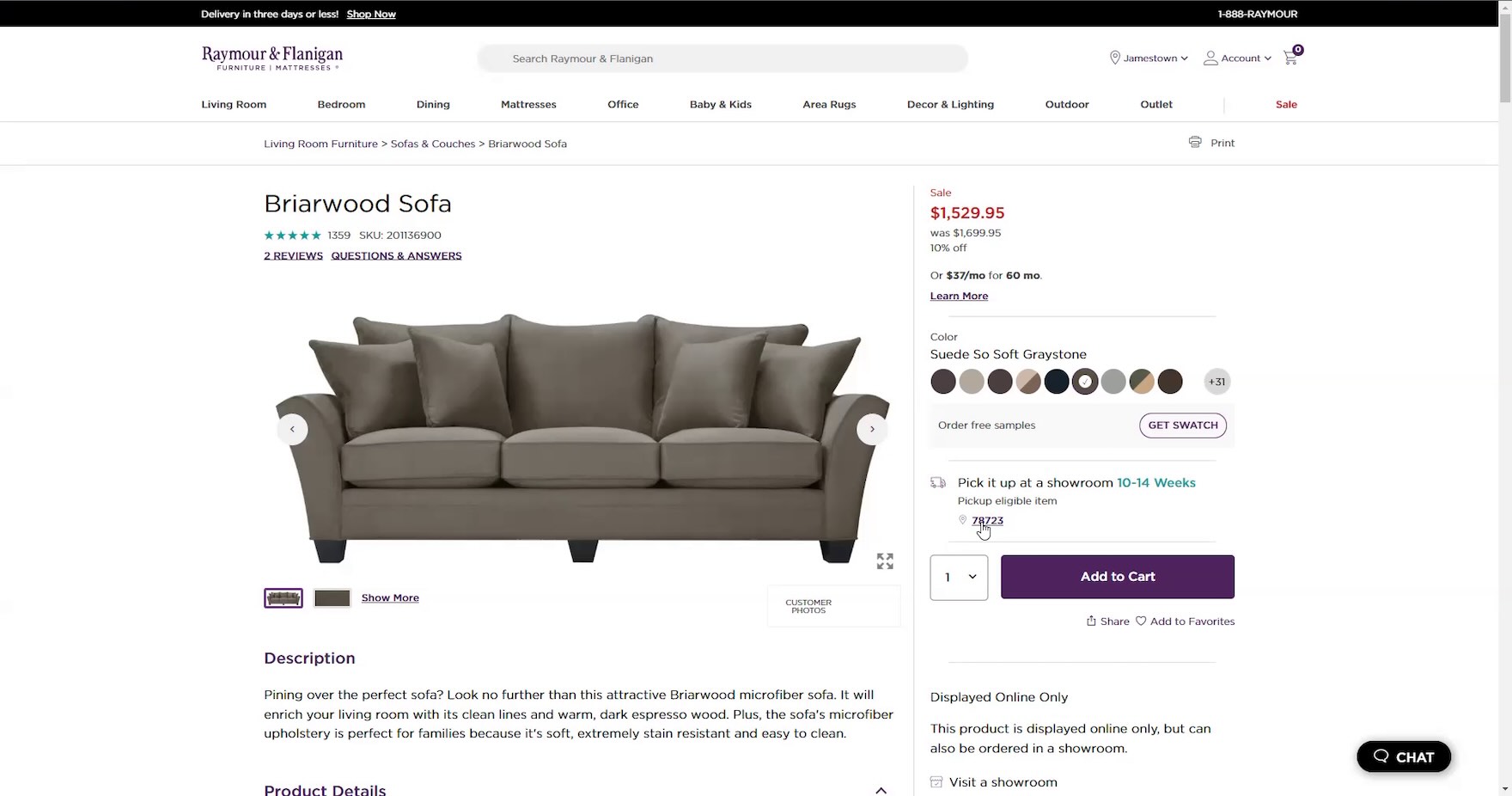Select the light gray color swatch

(x=1113, y=382)
